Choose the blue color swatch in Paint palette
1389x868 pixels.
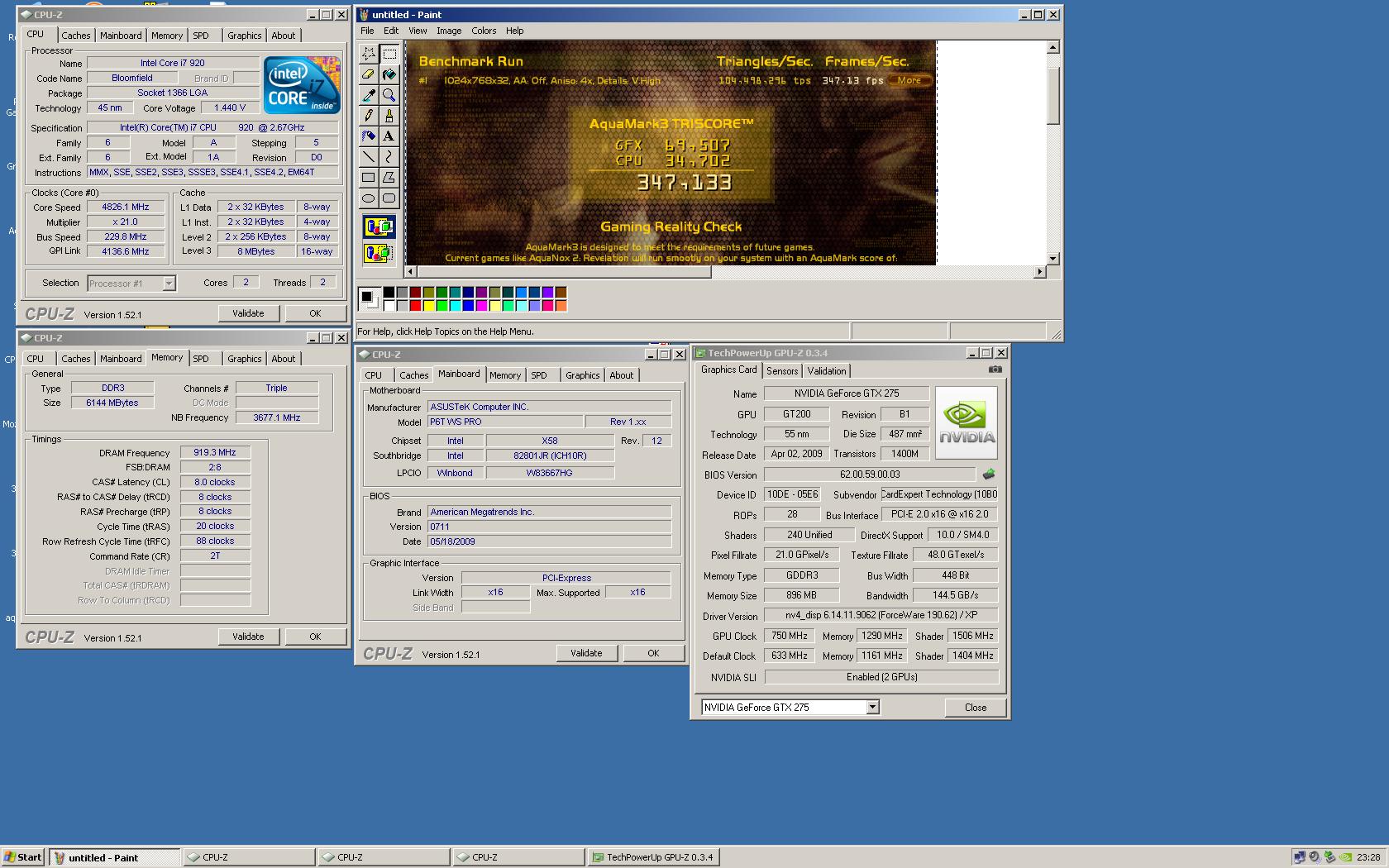coord(468,306)
